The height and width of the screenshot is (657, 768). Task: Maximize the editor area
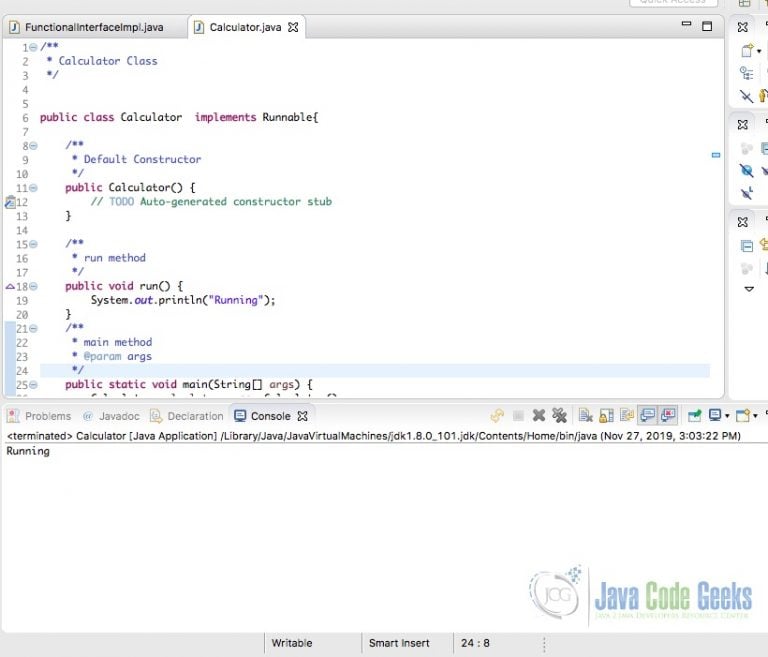(x=707, y=26)
